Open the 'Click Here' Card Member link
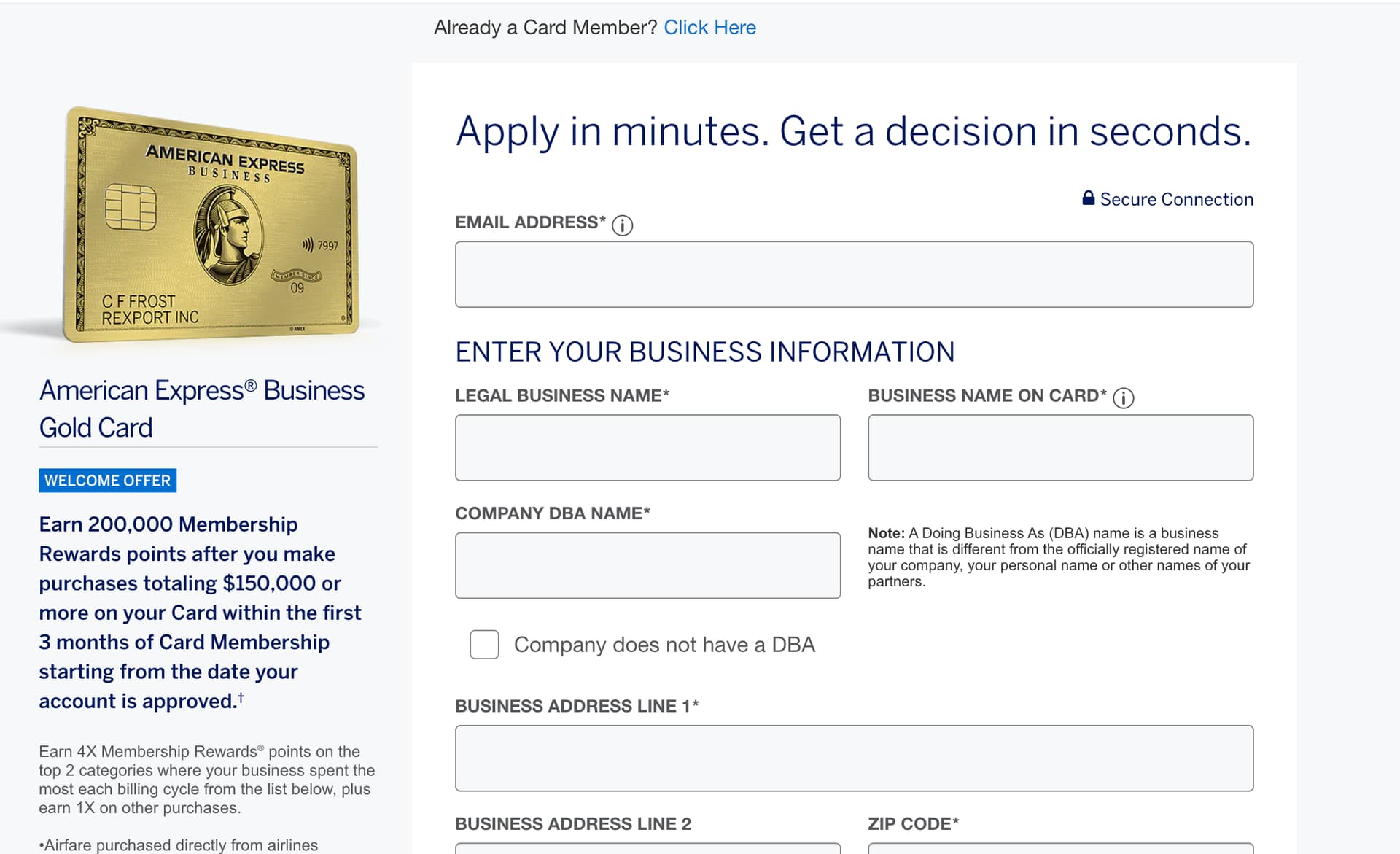The image size is (1400, 854). coord(709,28)
